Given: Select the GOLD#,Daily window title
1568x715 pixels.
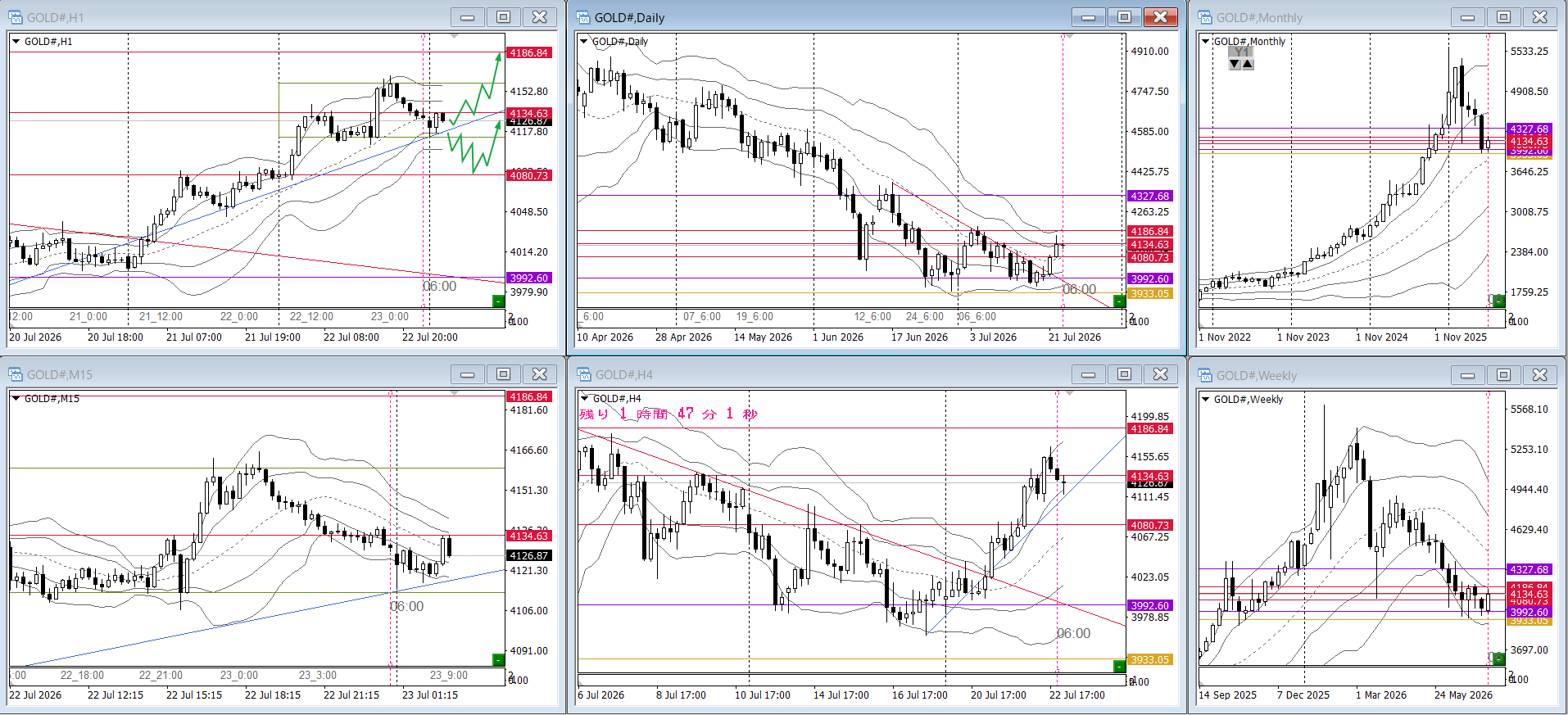Looking at the screenshot, I should (x=630, y=17).
